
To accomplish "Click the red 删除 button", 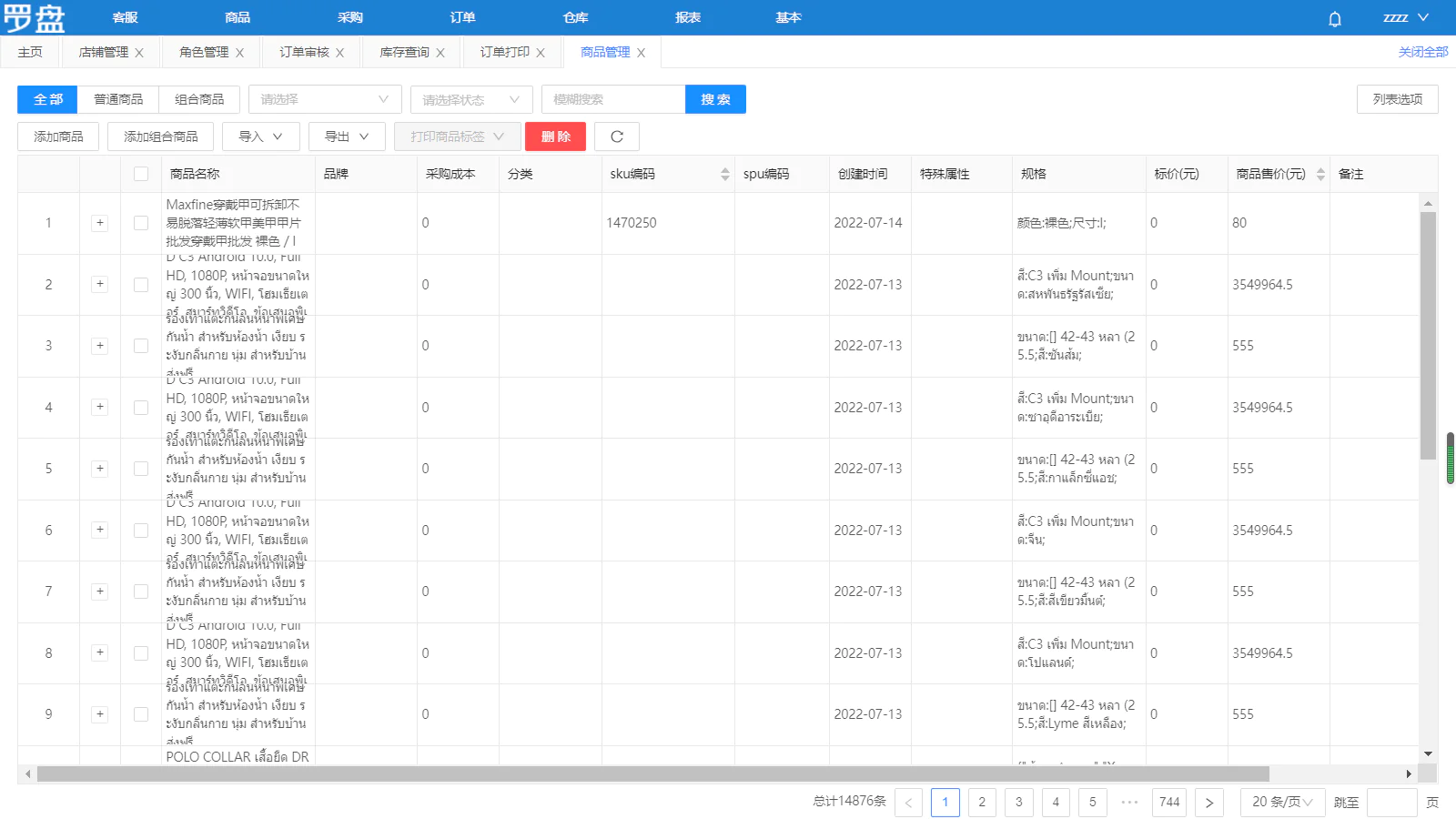I will click(555, 136).
